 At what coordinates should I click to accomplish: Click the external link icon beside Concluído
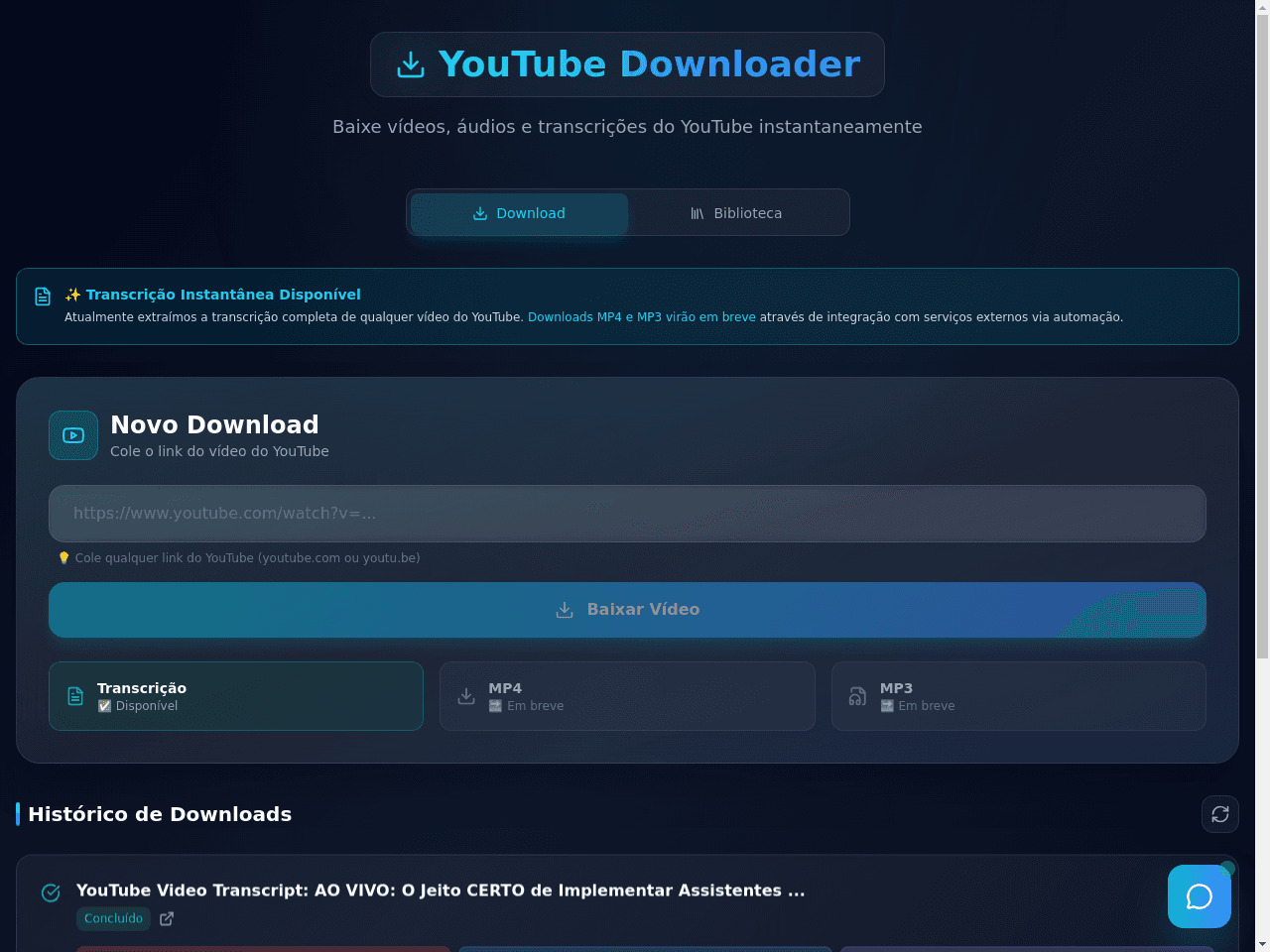point(167,918)
